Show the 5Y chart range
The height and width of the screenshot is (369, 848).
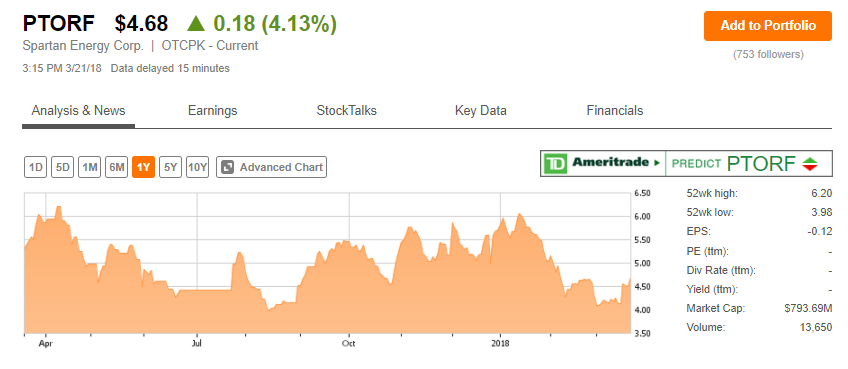tap(170, 167)
